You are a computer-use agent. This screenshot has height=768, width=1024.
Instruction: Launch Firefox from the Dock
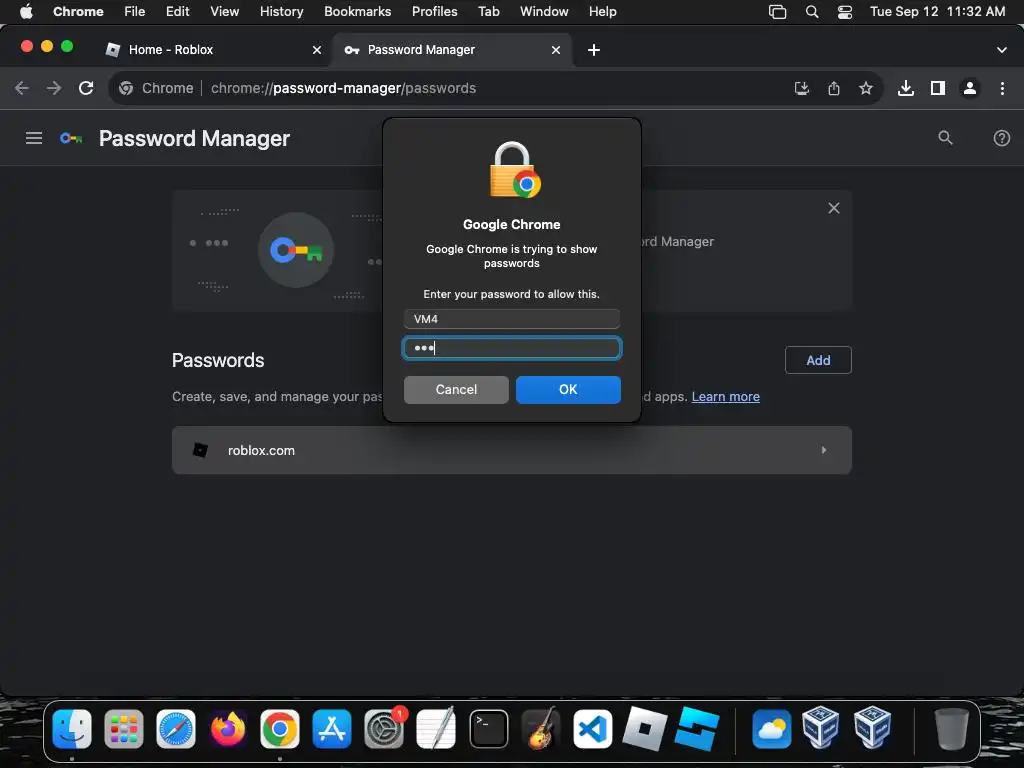tap(228, 728)
